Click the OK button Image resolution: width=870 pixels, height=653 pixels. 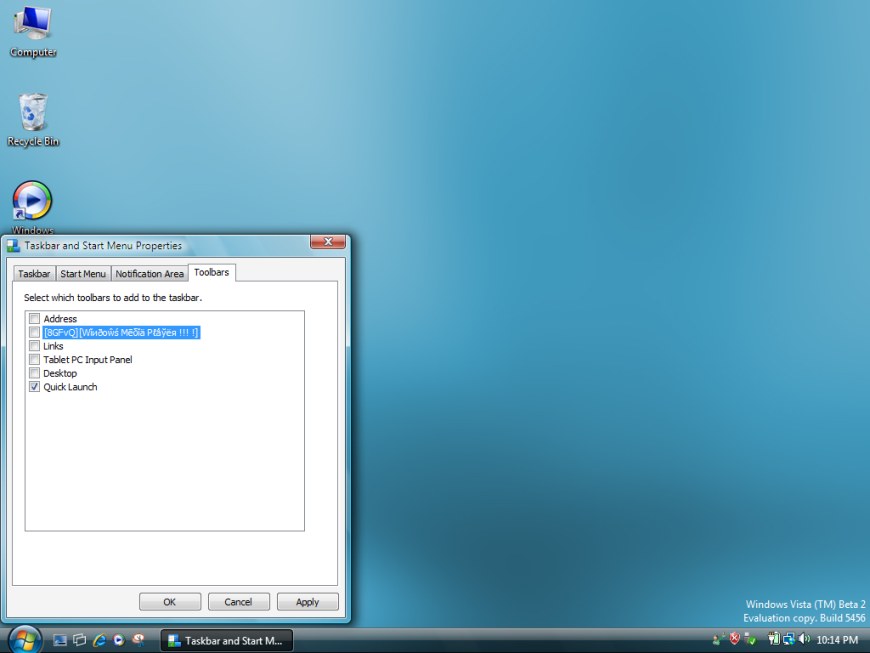coord(170,602)
